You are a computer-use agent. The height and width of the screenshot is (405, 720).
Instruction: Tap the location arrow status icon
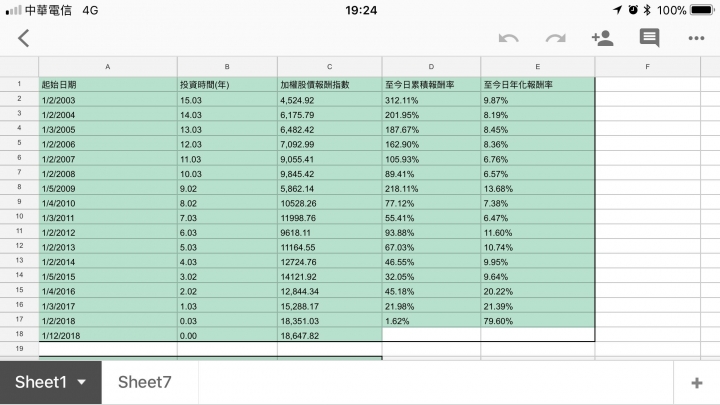pos(618,10)
